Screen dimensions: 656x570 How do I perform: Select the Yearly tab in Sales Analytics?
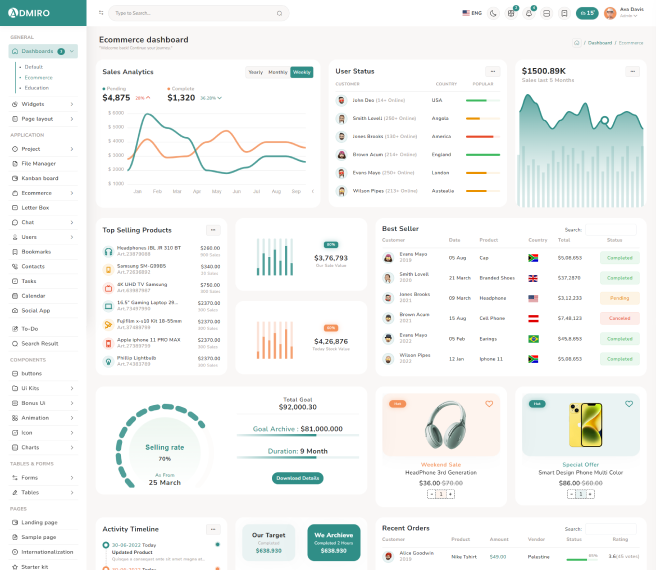(x=256, y=72)
